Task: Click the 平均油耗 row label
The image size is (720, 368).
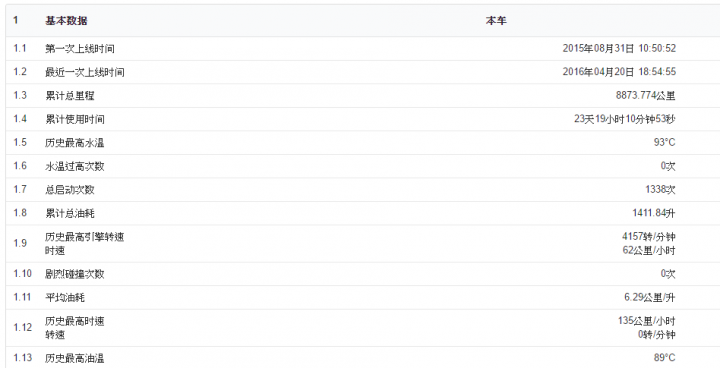Action: click(x=65, y=298)
